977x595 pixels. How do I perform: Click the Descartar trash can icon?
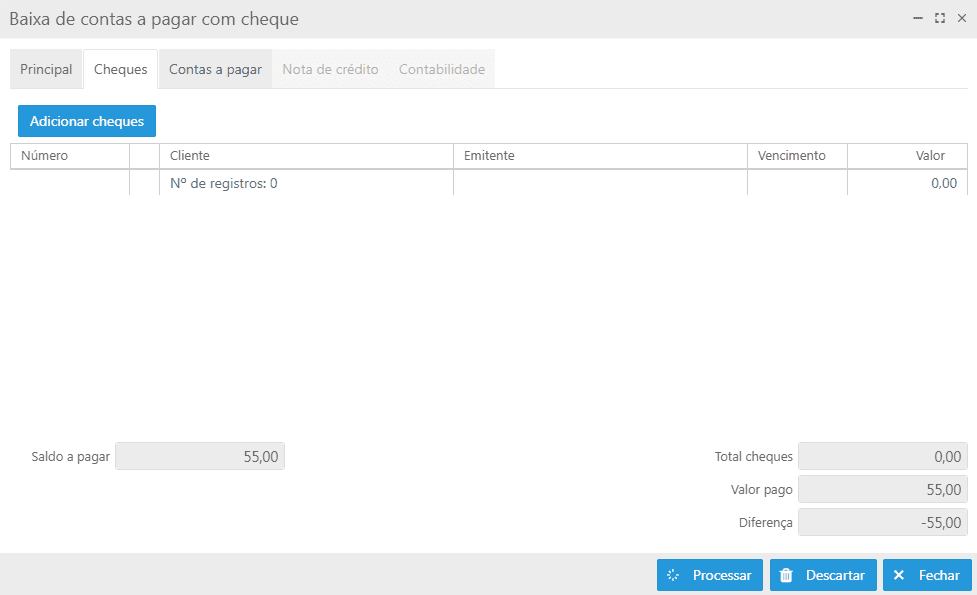pyautogui.click(x=786, y=575)
